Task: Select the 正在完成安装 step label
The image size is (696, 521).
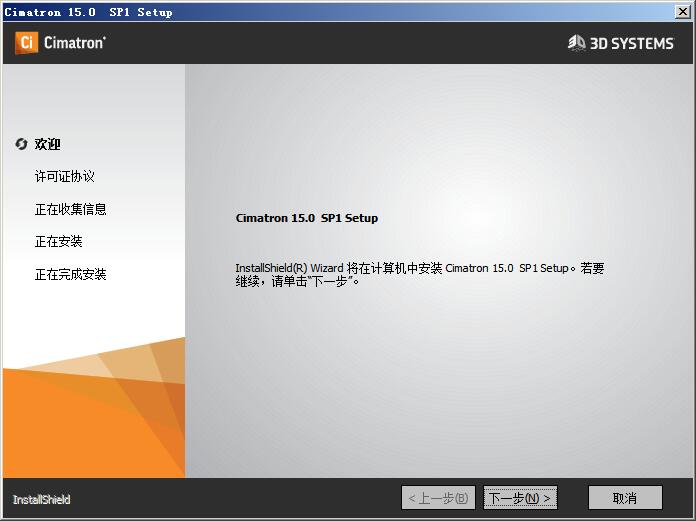Action: (x=71, y=274)
